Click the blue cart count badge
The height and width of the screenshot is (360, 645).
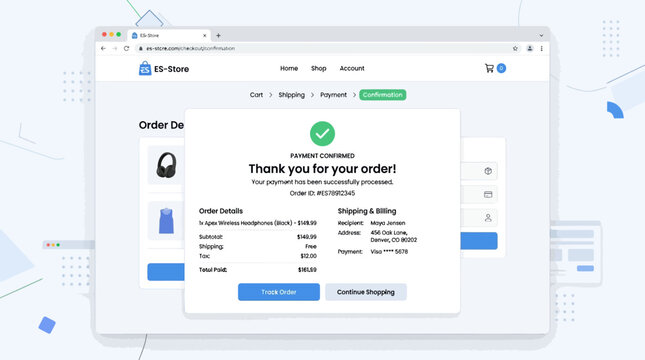point(501,68)
